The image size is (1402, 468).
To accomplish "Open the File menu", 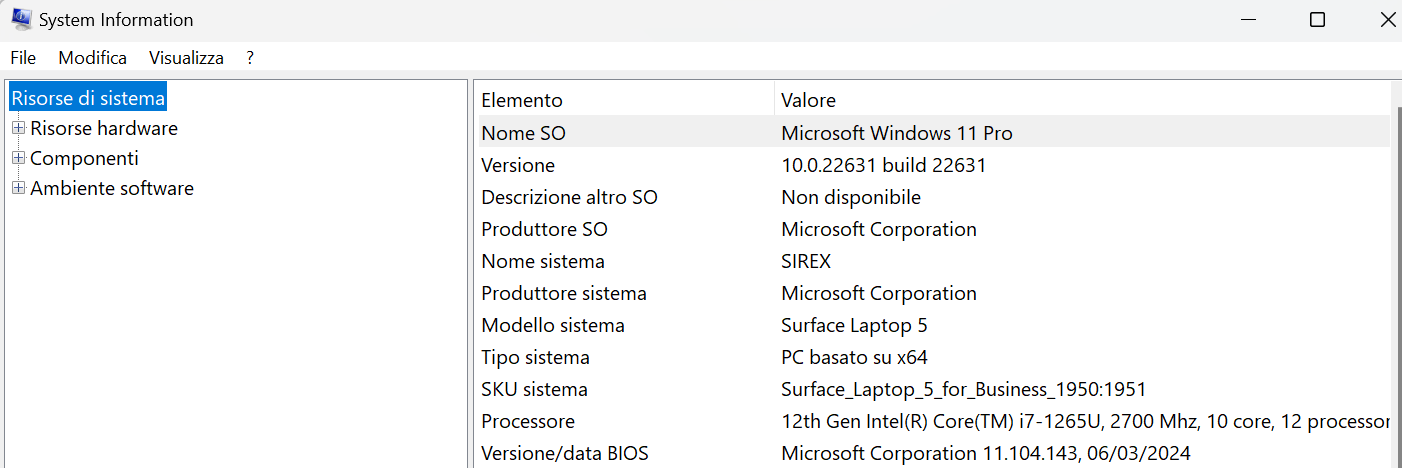I will point(23,58).
